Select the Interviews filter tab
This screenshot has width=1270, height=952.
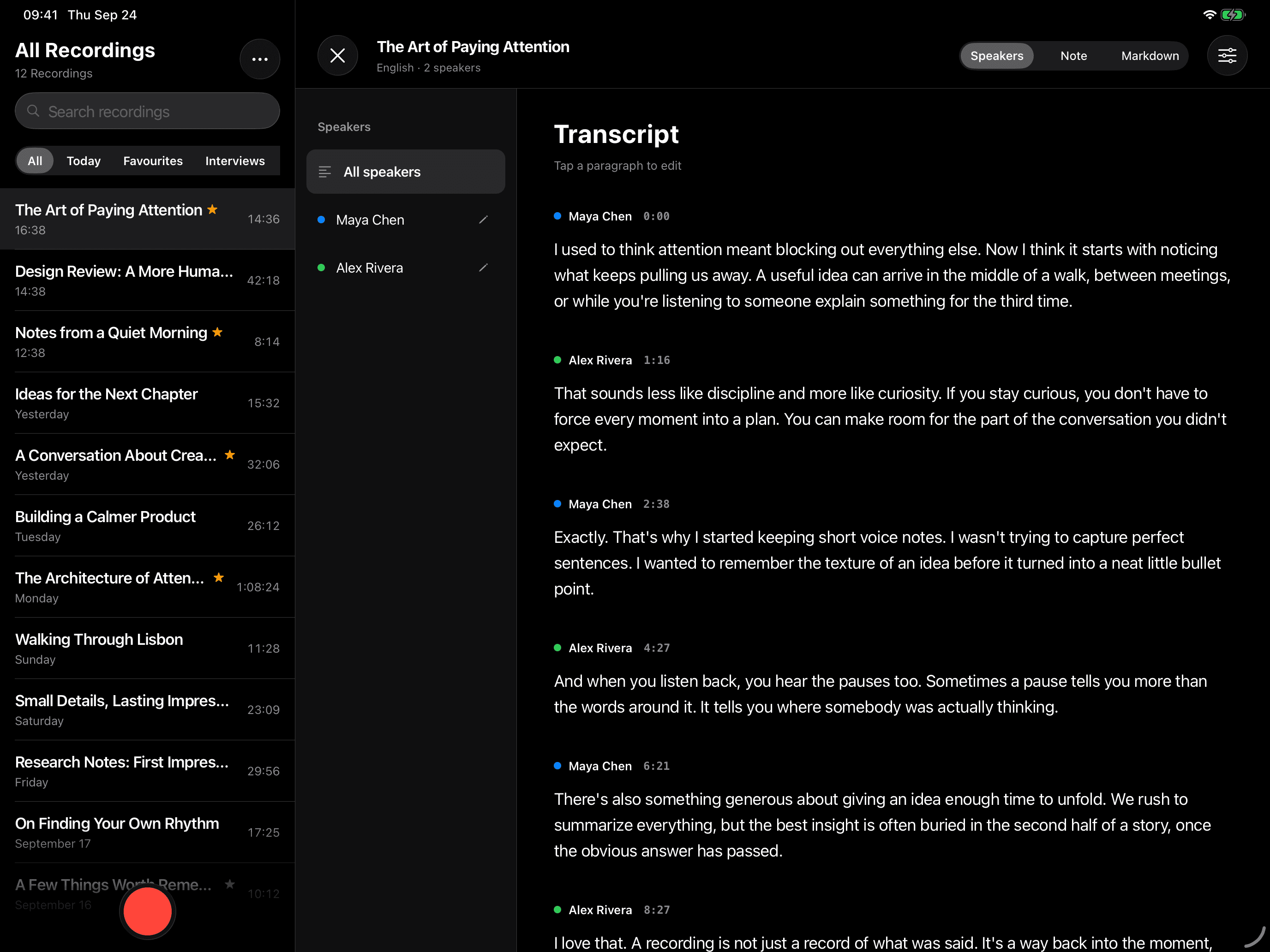235,161
